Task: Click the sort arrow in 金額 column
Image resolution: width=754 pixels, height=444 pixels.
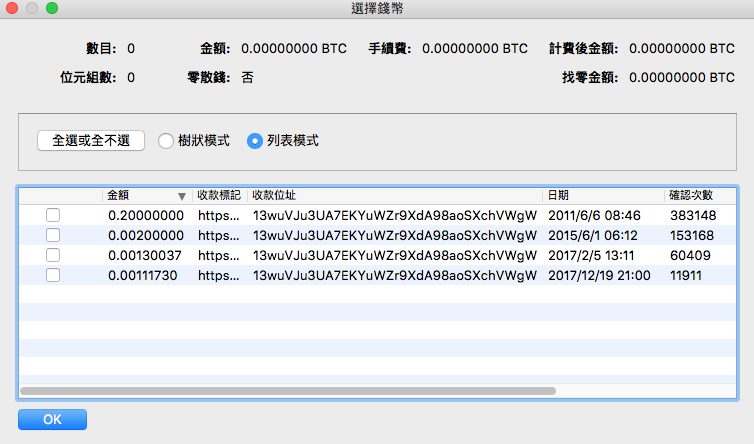Action: point(182,196)
